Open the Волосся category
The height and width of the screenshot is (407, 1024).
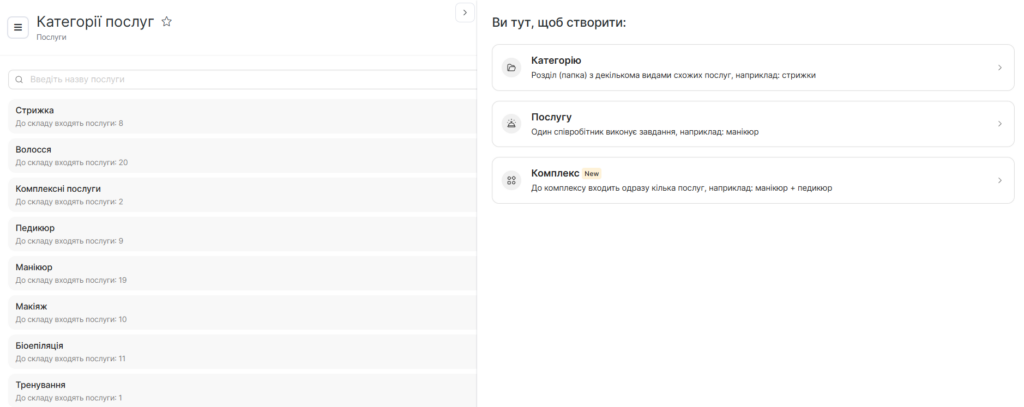pyautogui.click(x=240, y=155)
